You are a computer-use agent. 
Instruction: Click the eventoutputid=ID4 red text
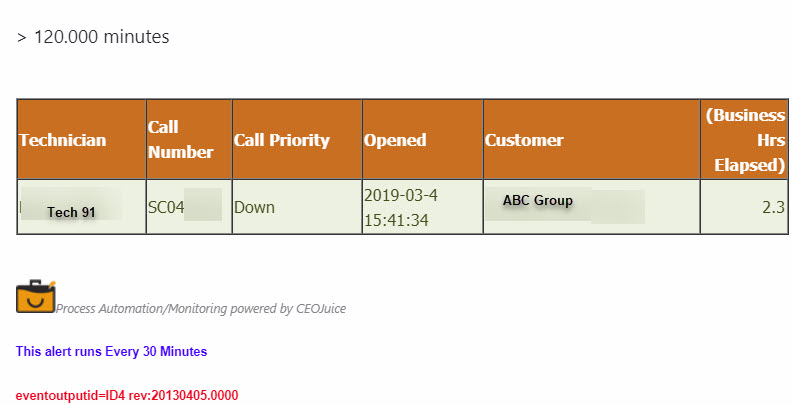[70, 395]
